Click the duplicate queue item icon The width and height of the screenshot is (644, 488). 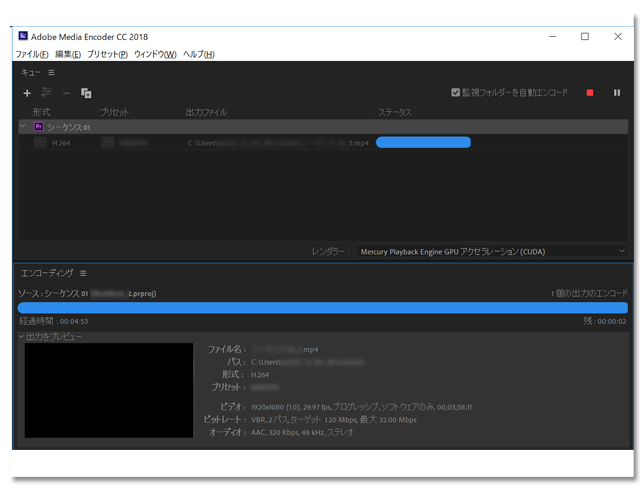pos(86,93)
